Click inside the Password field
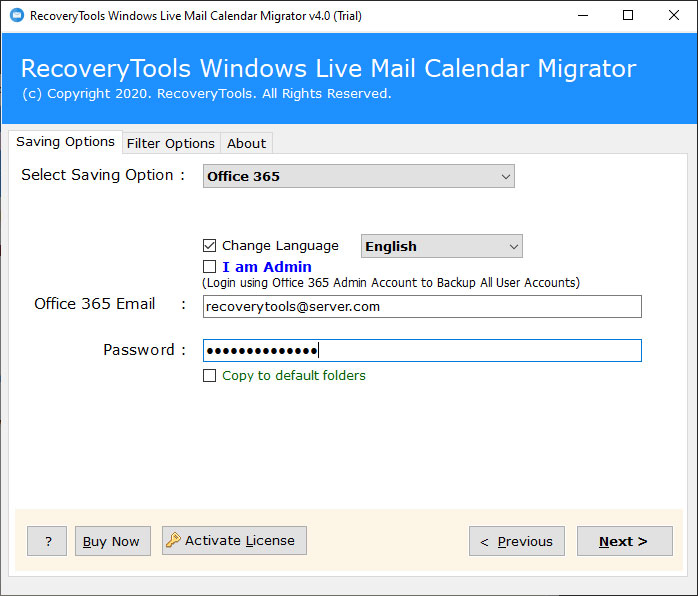 pyautogui.click(x=422, y=351)
